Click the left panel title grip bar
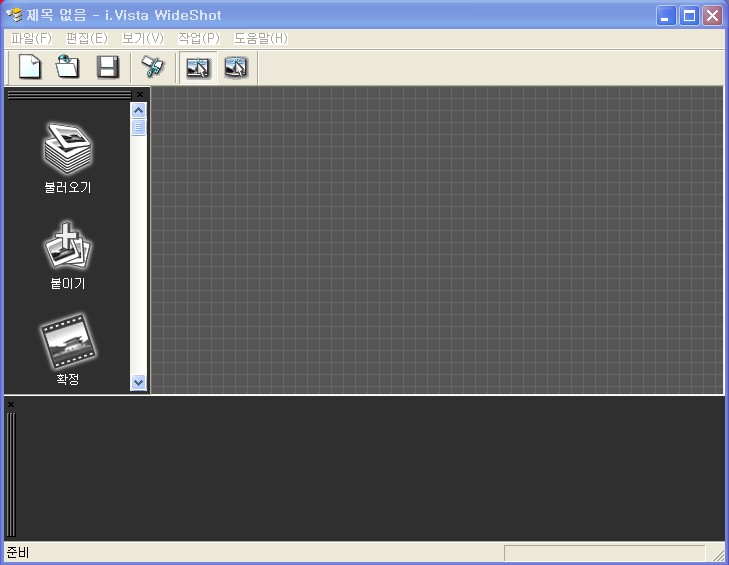This screenshot has height=565, width=729. tap(70, 95)
